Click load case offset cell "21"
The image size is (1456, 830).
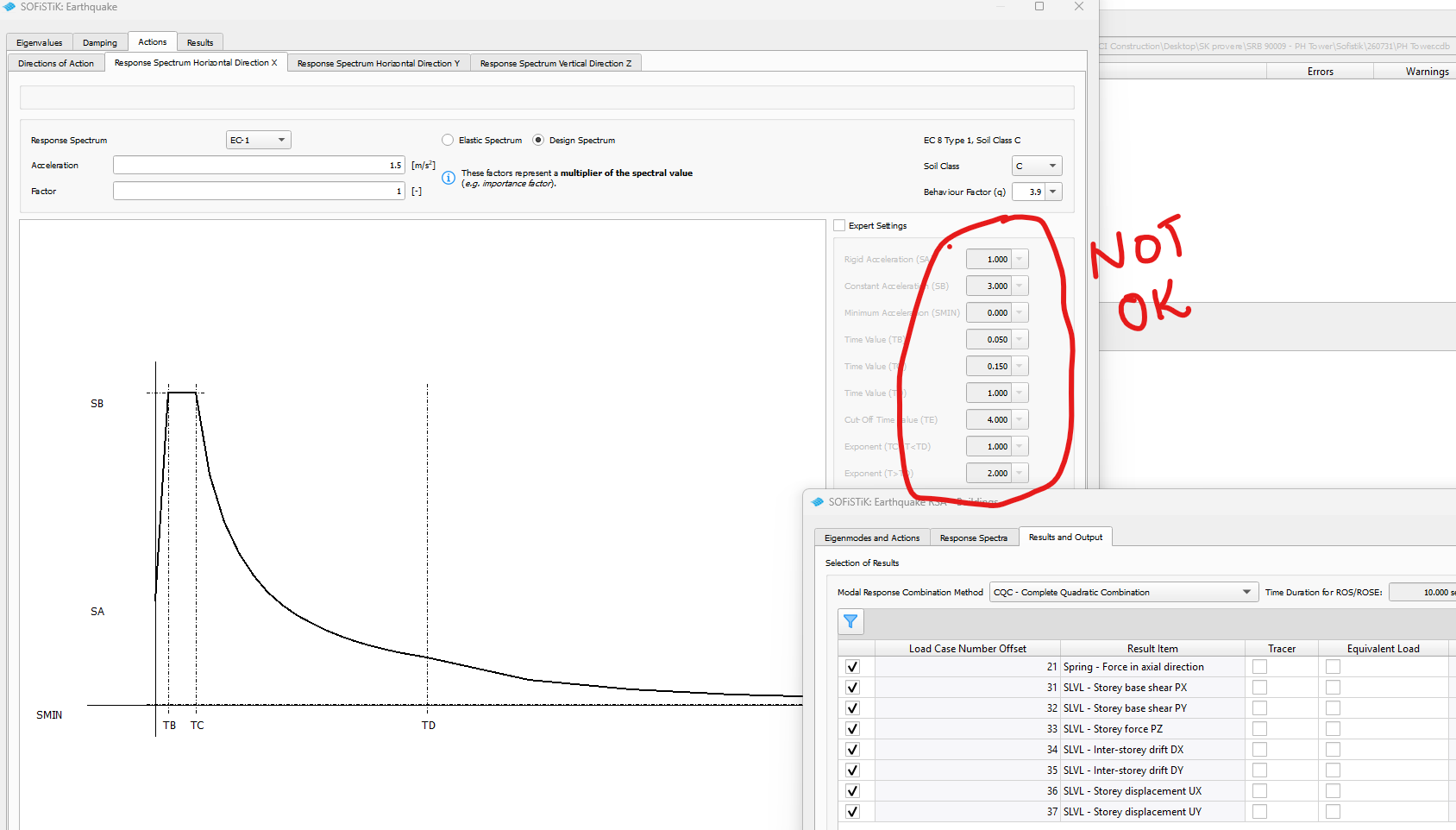point(968,667)
